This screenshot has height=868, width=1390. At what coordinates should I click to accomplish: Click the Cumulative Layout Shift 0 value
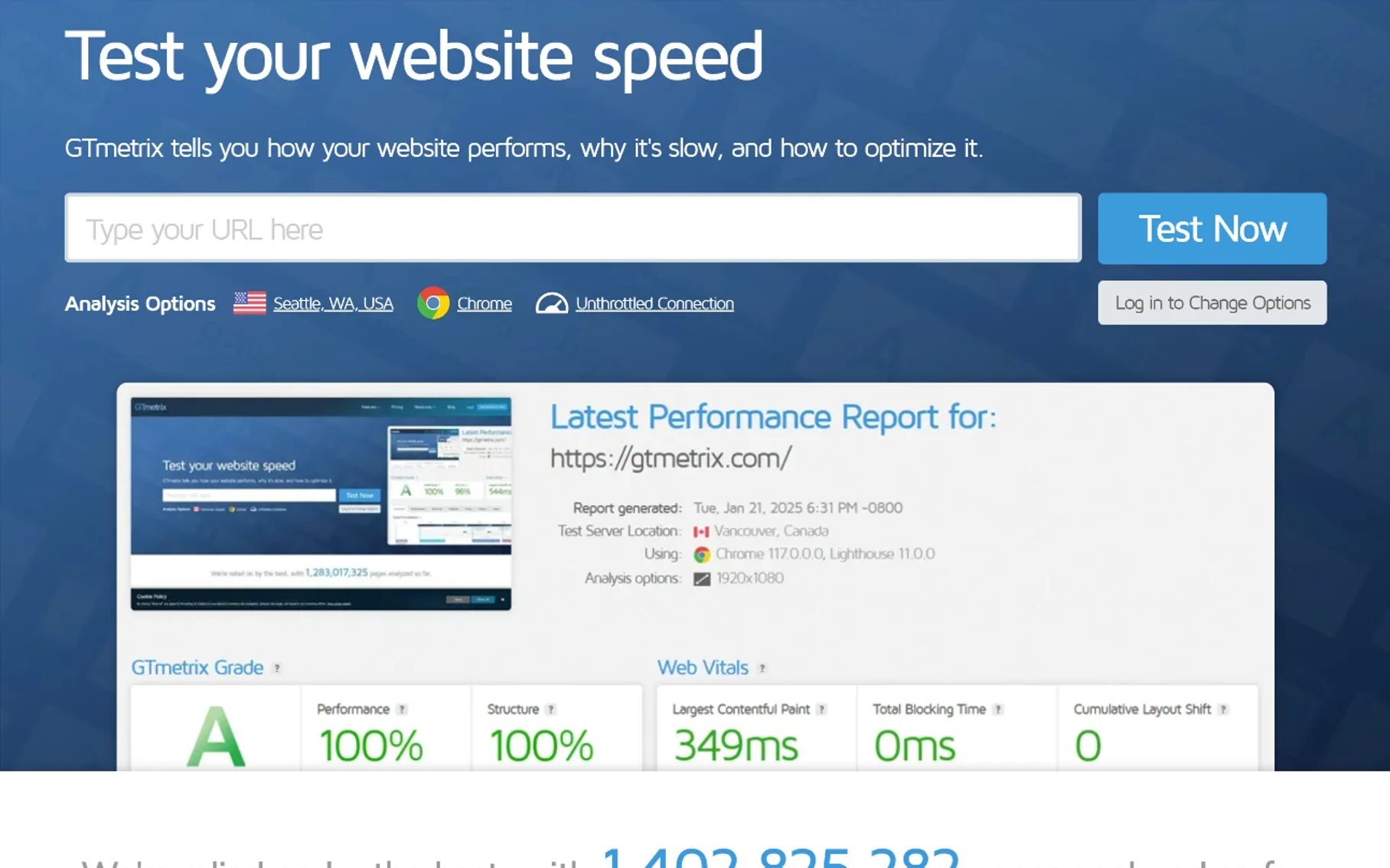pos(1088,746)
